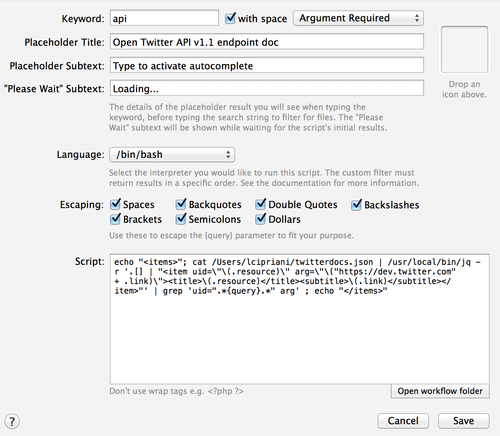
Task: Select the Please Wait Subtext field
Action: click(x=267, y=88)
